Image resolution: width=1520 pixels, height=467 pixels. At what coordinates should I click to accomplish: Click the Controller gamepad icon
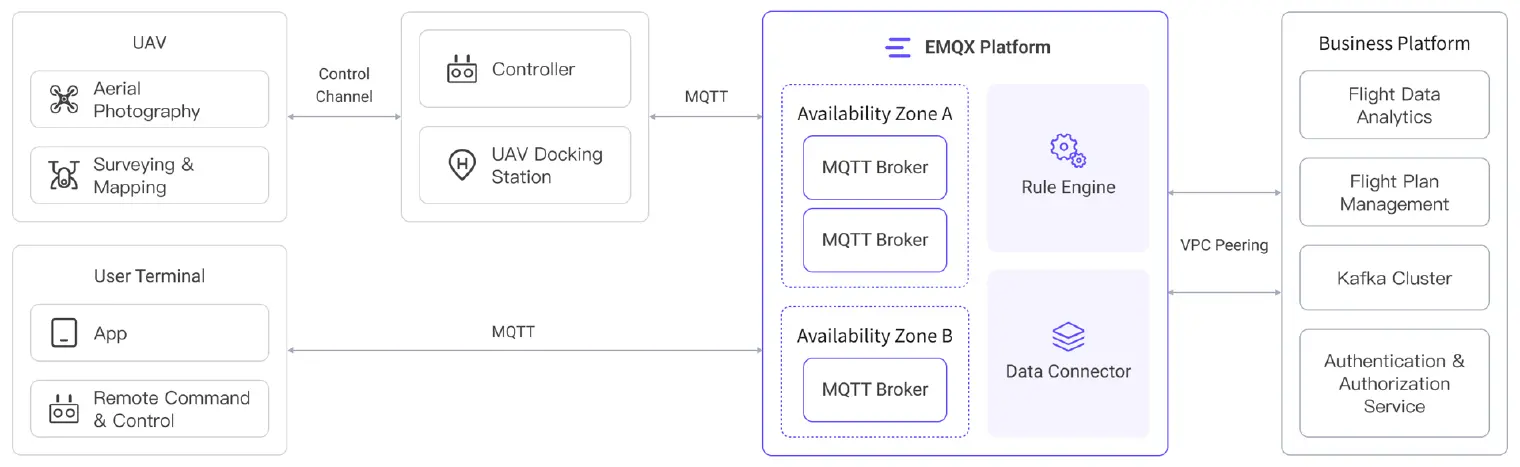(461, 70)
